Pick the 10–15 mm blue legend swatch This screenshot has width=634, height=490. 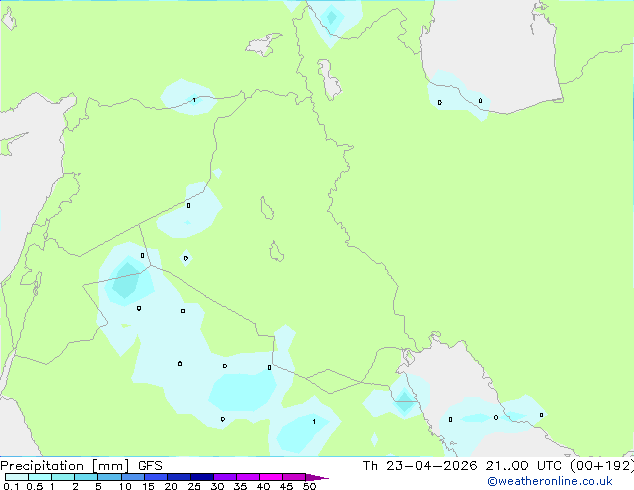(x=133, y=477)
